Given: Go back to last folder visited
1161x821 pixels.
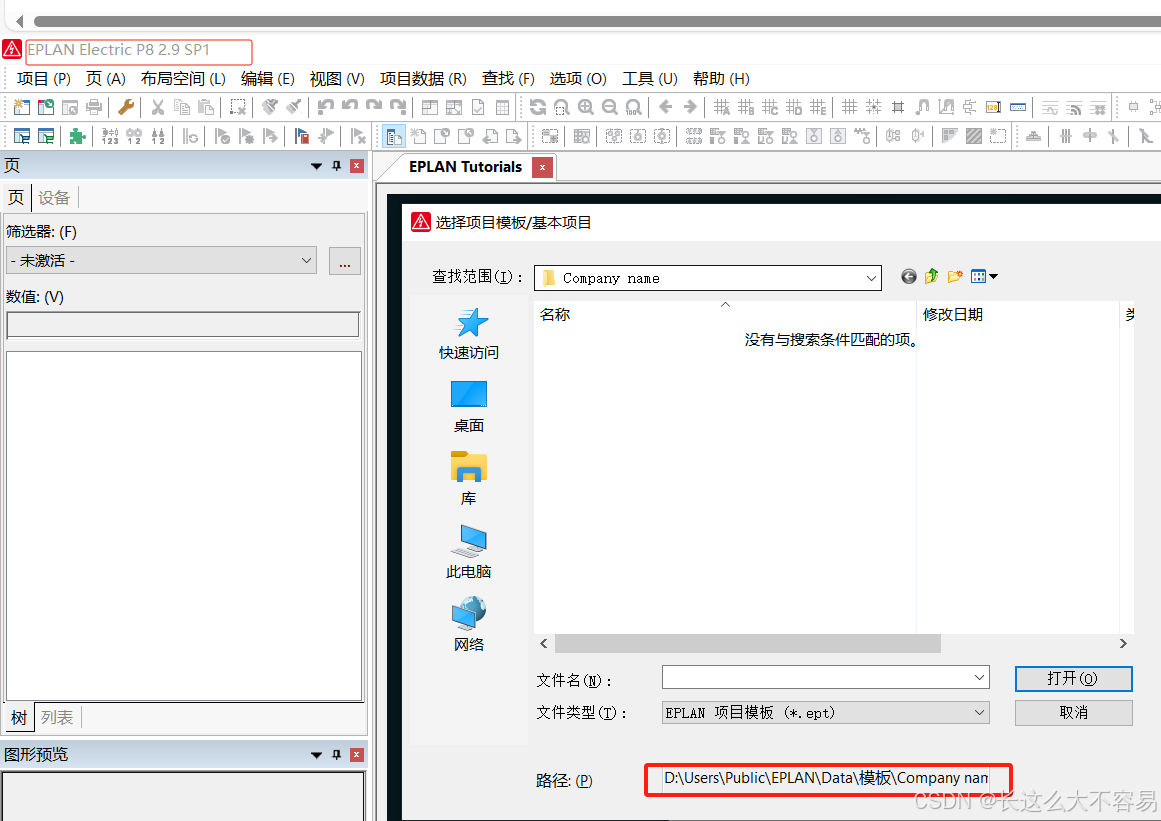Looking at the screenshot, I should pyautogui.click(x=909, y=277).
